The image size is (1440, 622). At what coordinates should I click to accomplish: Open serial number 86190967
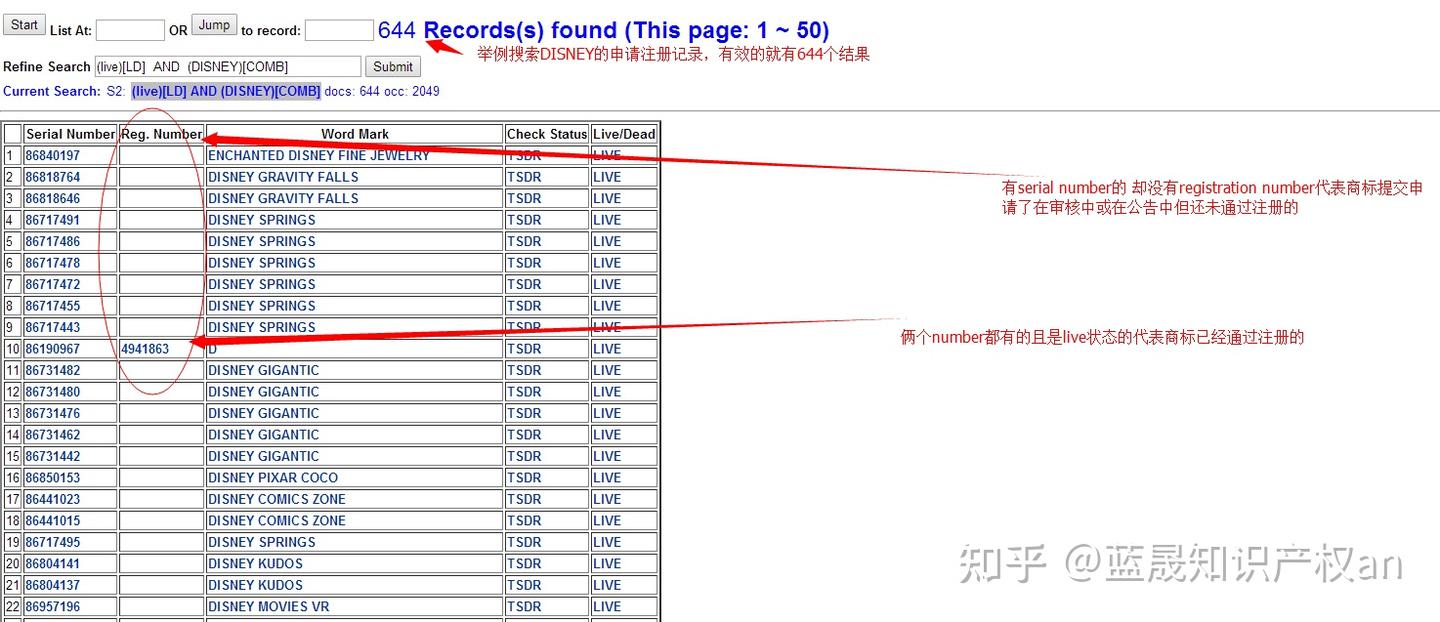[53, 349]
